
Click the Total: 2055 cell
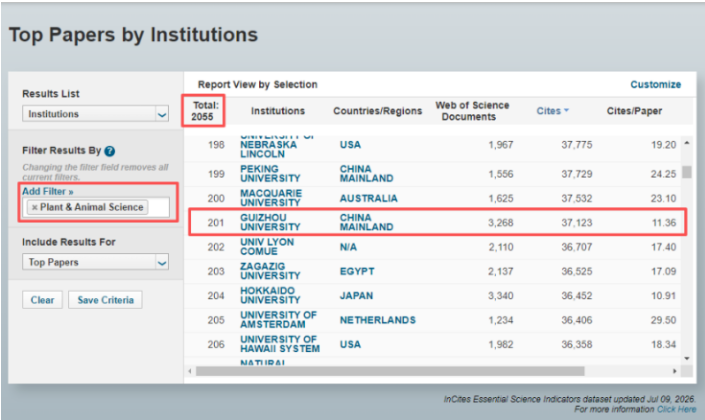point(203,111)
